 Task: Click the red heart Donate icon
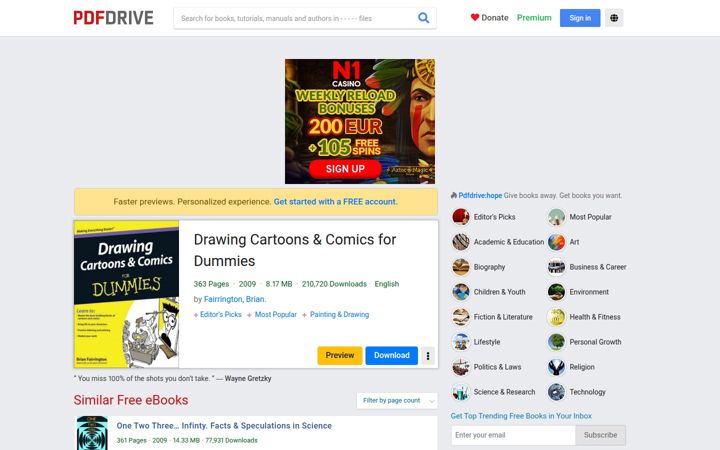point(475,17)
